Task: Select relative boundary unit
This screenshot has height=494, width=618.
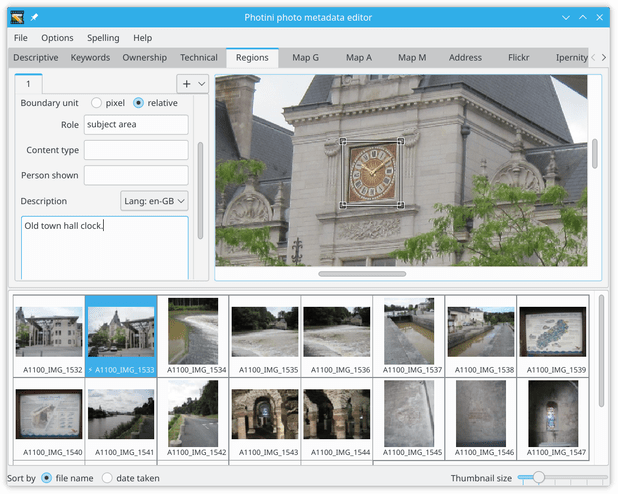Action: [x=138, y=103]
